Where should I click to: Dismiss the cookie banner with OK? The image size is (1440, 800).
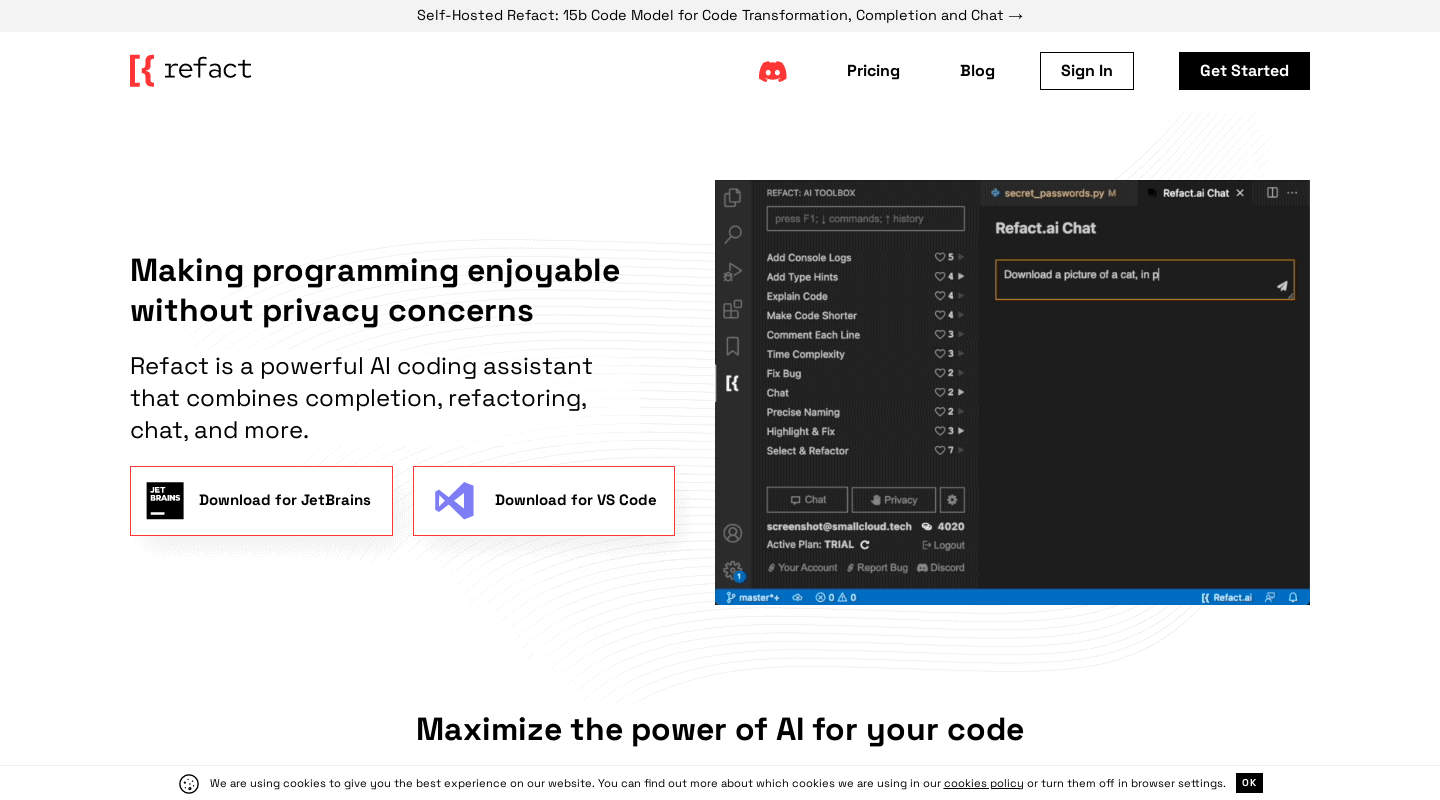coord(1249,783)
